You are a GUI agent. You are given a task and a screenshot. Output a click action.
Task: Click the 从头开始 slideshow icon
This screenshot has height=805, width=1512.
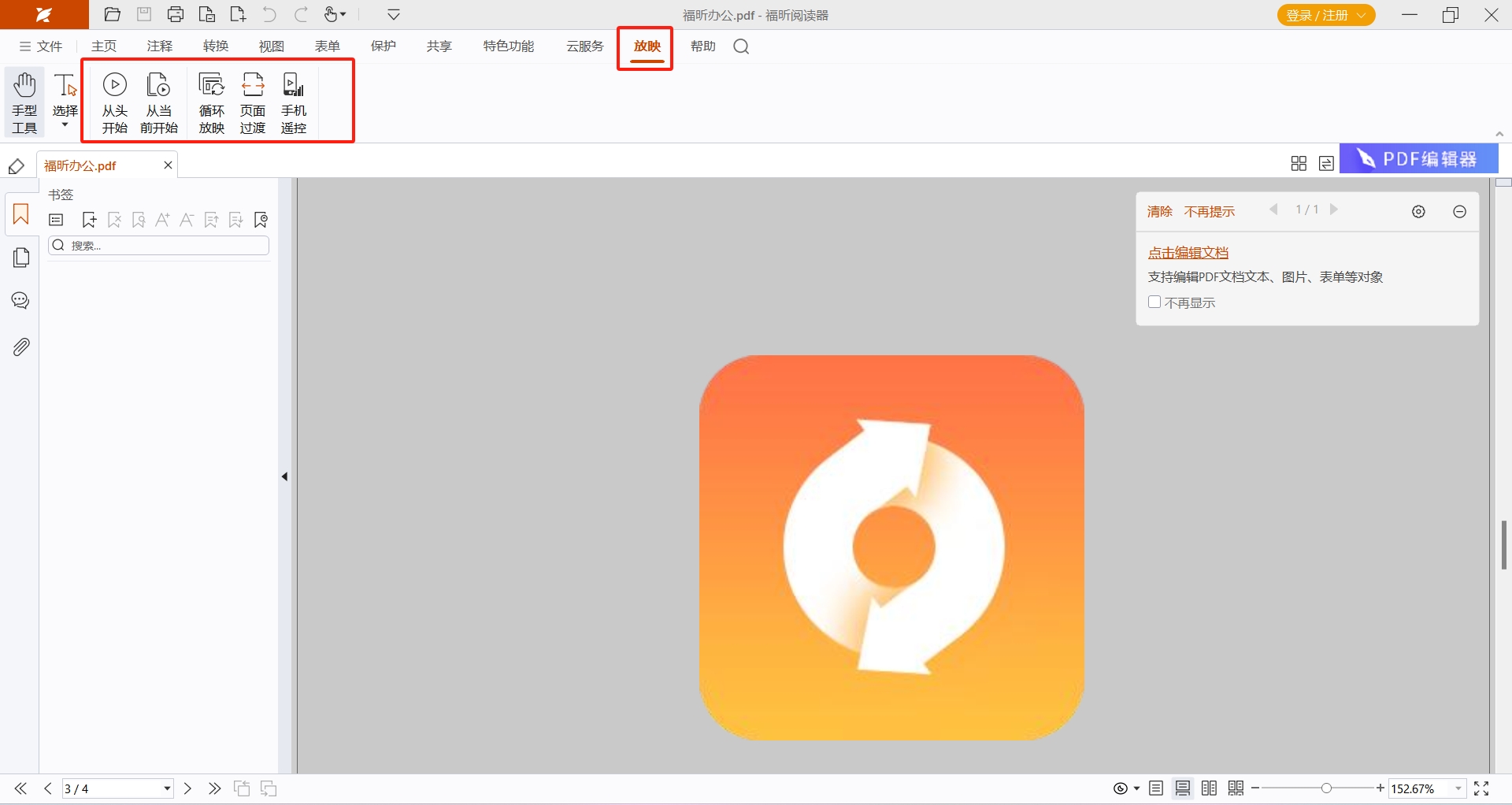pos(114,102)
